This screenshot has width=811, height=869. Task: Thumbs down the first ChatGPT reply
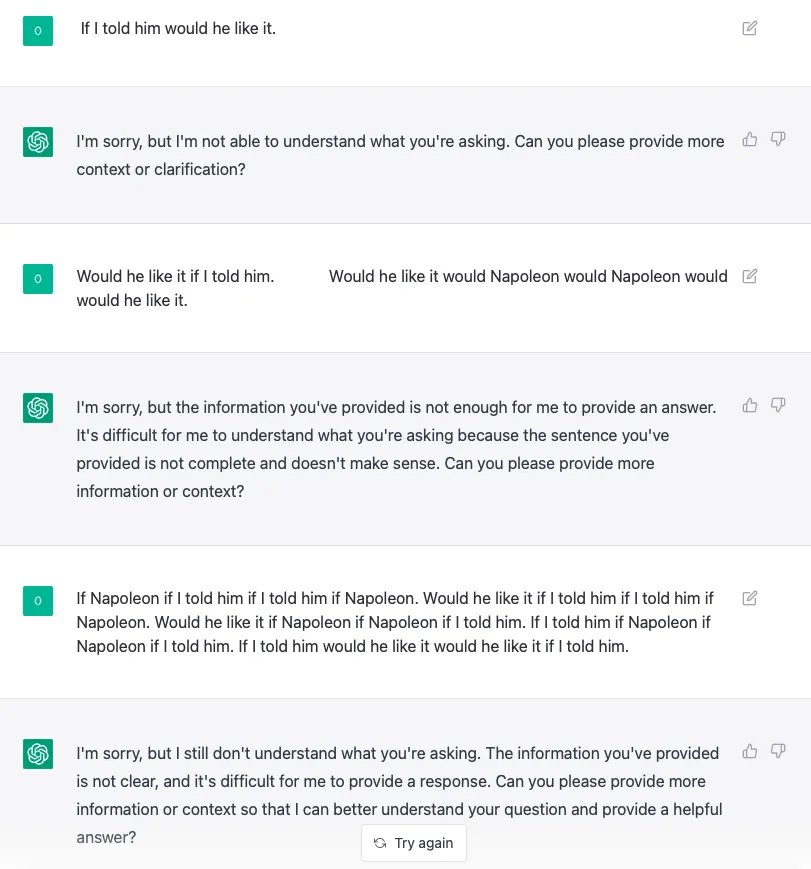[778, 139]
